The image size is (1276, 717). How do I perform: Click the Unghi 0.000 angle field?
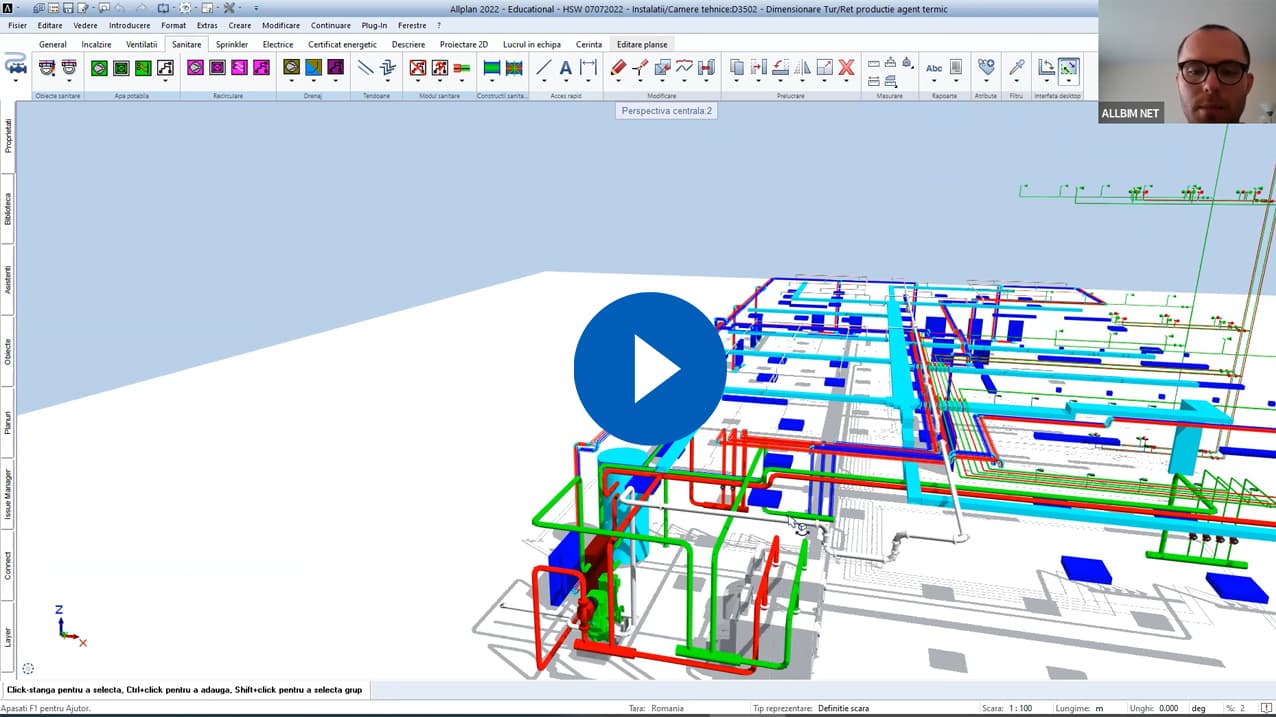pos(1169,708)
